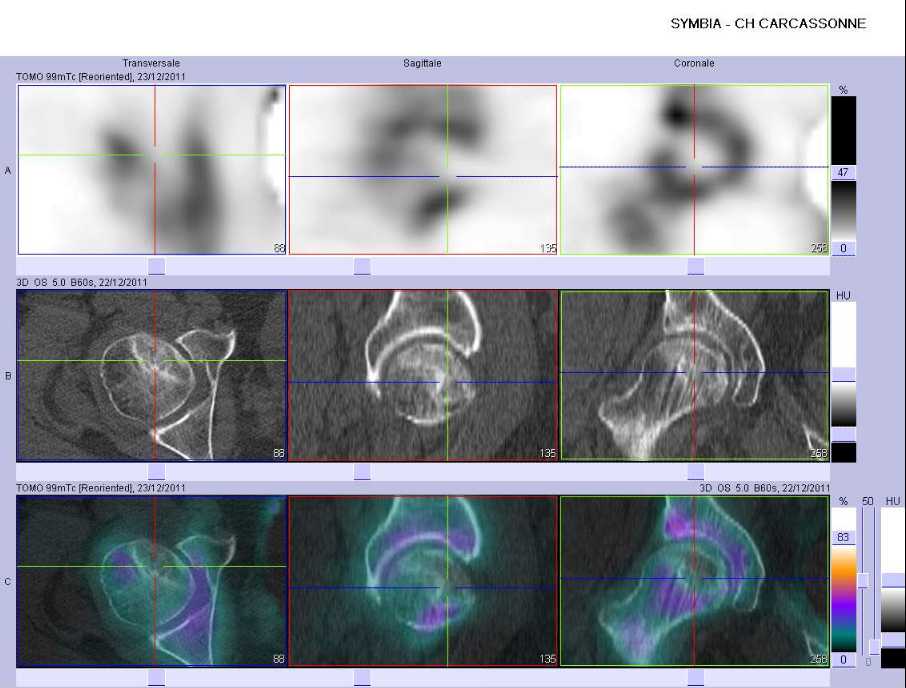Click the fusion blend slider handle under 50
Viewport: 906px width, 688px height.
[863, 581]
